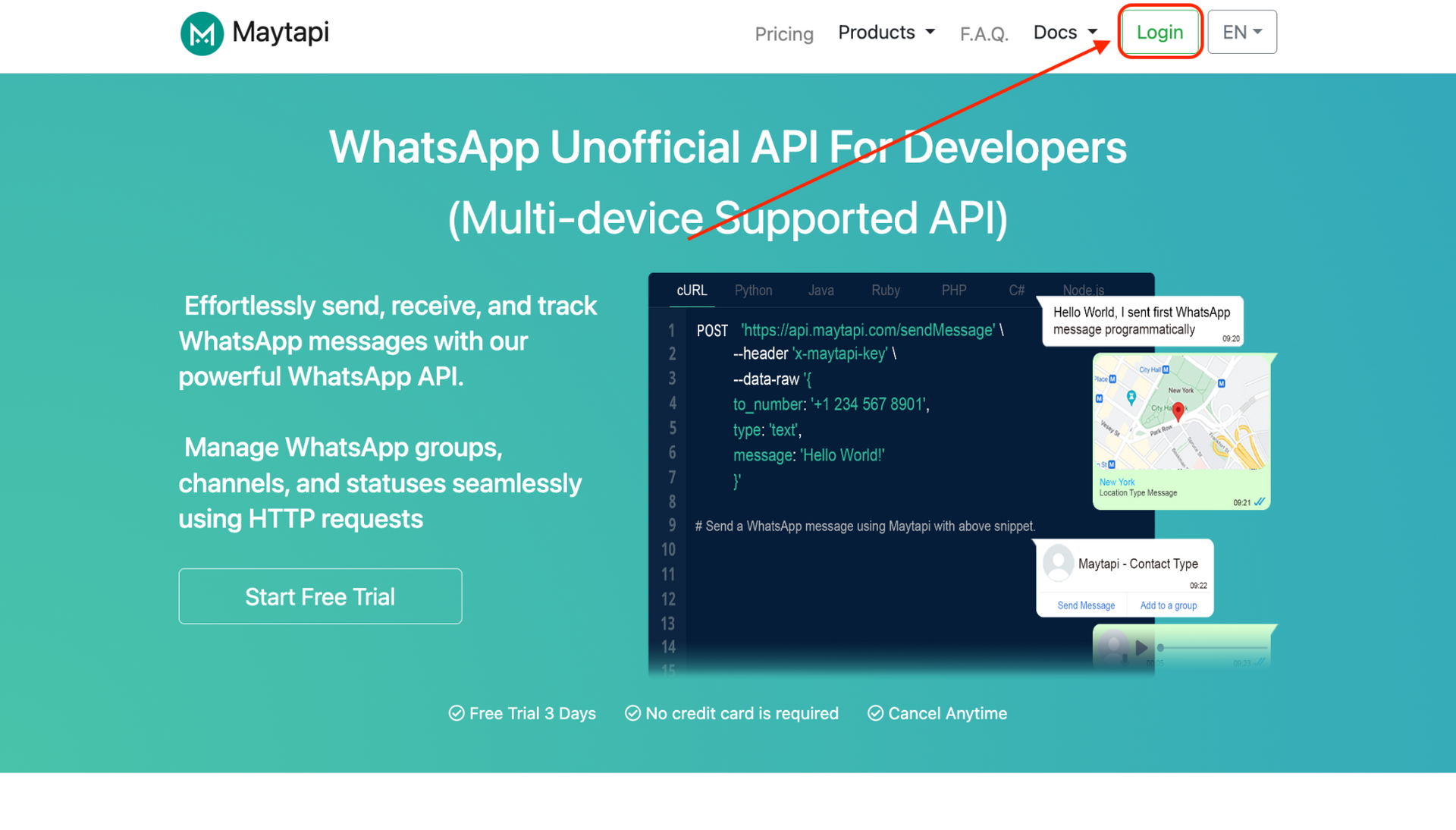Click Start Free Trial button
The width and height of the screenshot is (1456, 830).
point(320,596)
